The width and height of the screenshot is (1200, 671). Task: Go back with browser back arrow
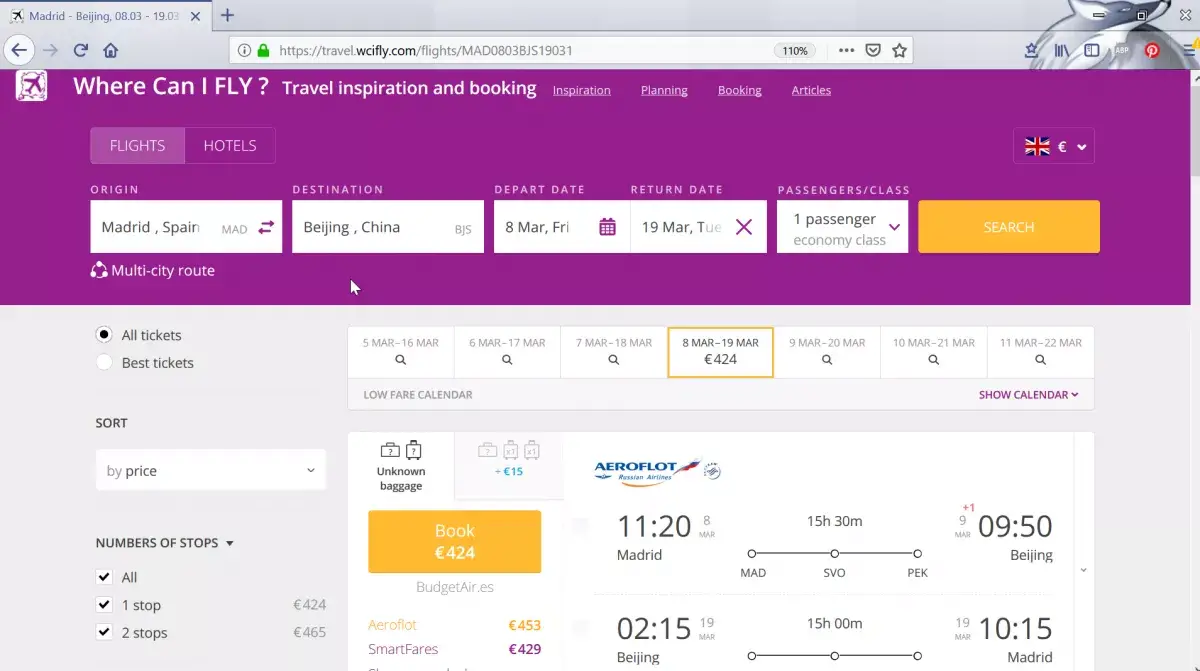pyautogui.click(x=19, y=50)
